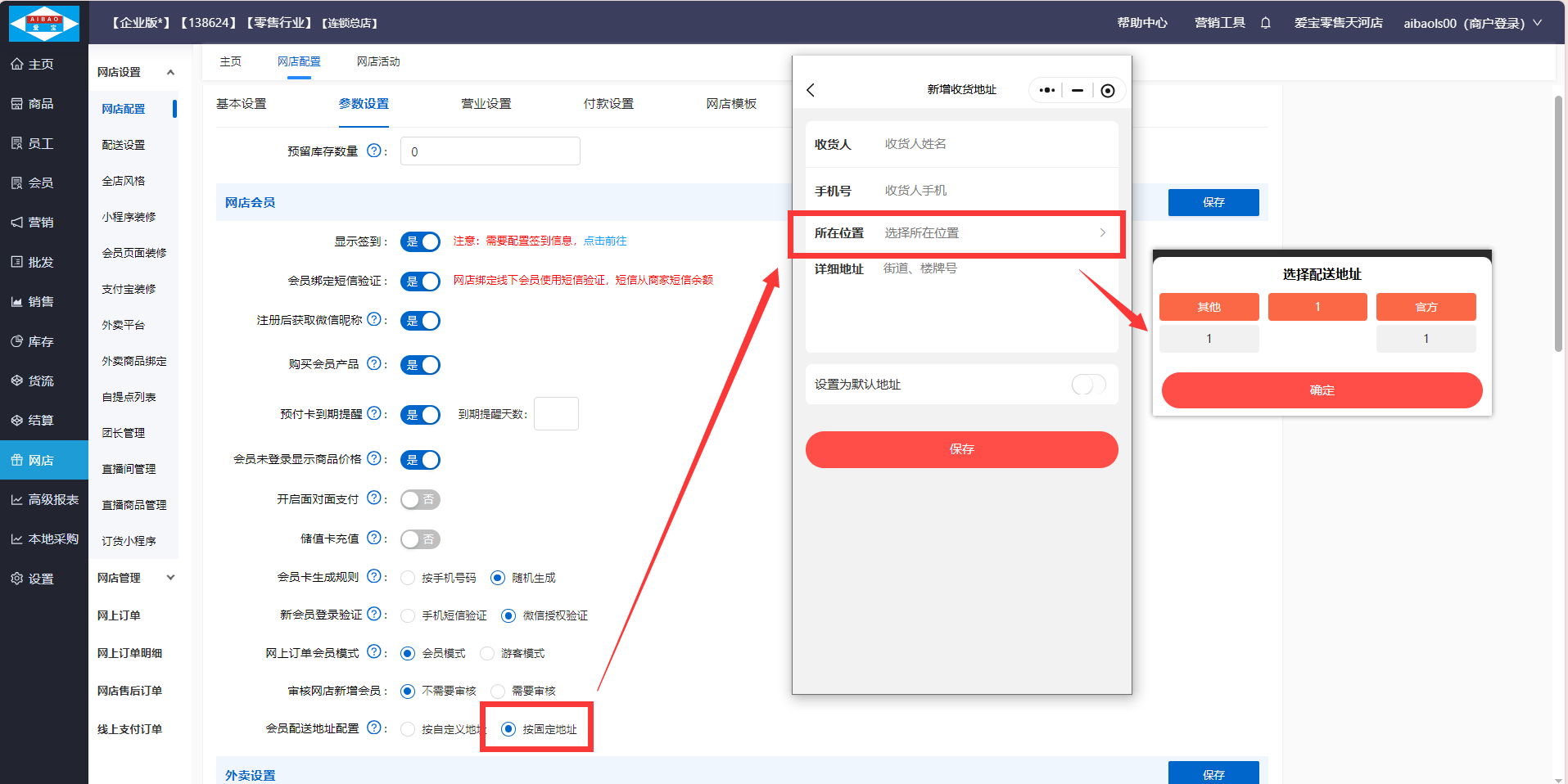The image size is (1568, 784).
Task: Expand the 网店管理 menu group
Action: pos(170,578)
